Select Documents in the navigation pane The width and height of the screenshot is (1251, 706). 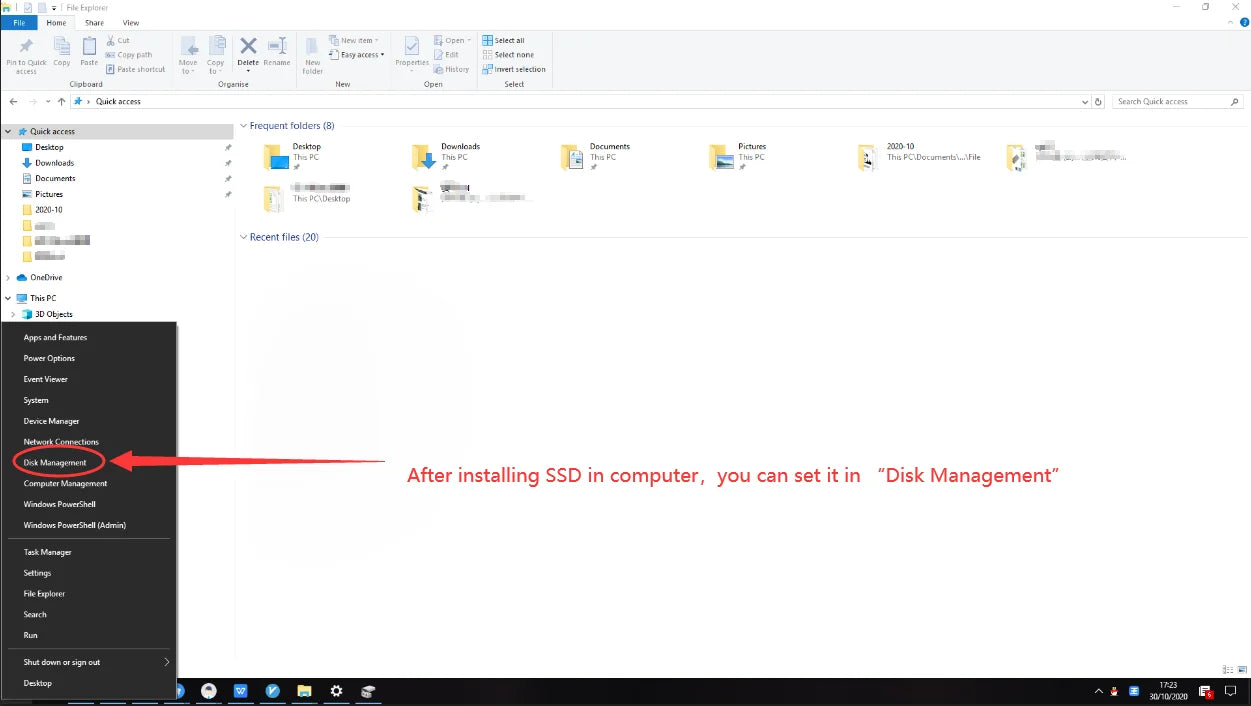click(55, 178)
